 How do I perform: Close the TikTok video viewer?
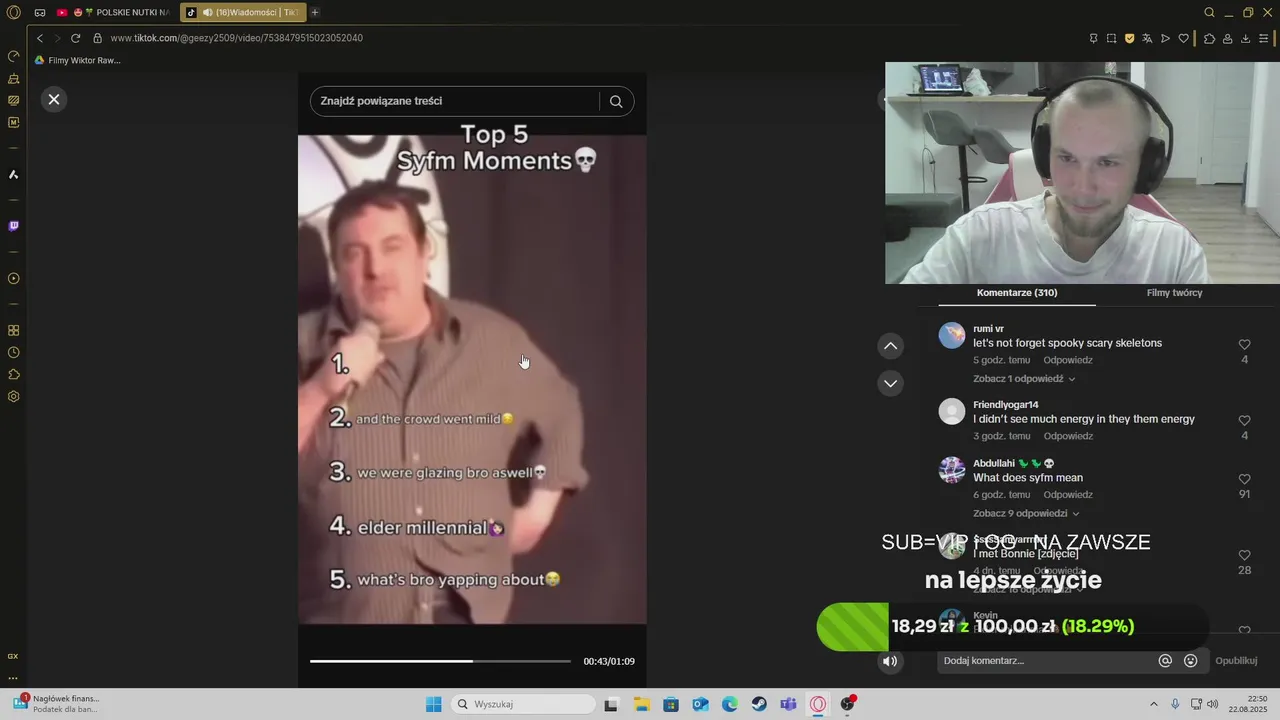pos(54,99)
